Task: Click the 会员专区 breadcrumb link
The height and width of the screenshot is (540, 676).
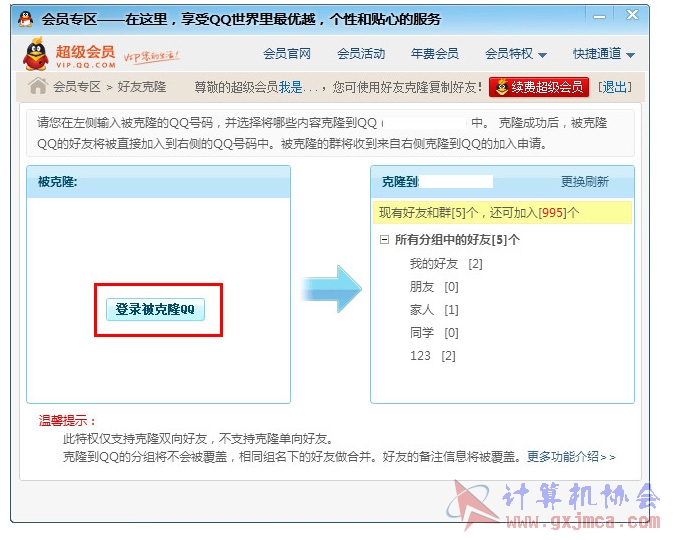Action: pyautogui.click(x=77, y=87)
